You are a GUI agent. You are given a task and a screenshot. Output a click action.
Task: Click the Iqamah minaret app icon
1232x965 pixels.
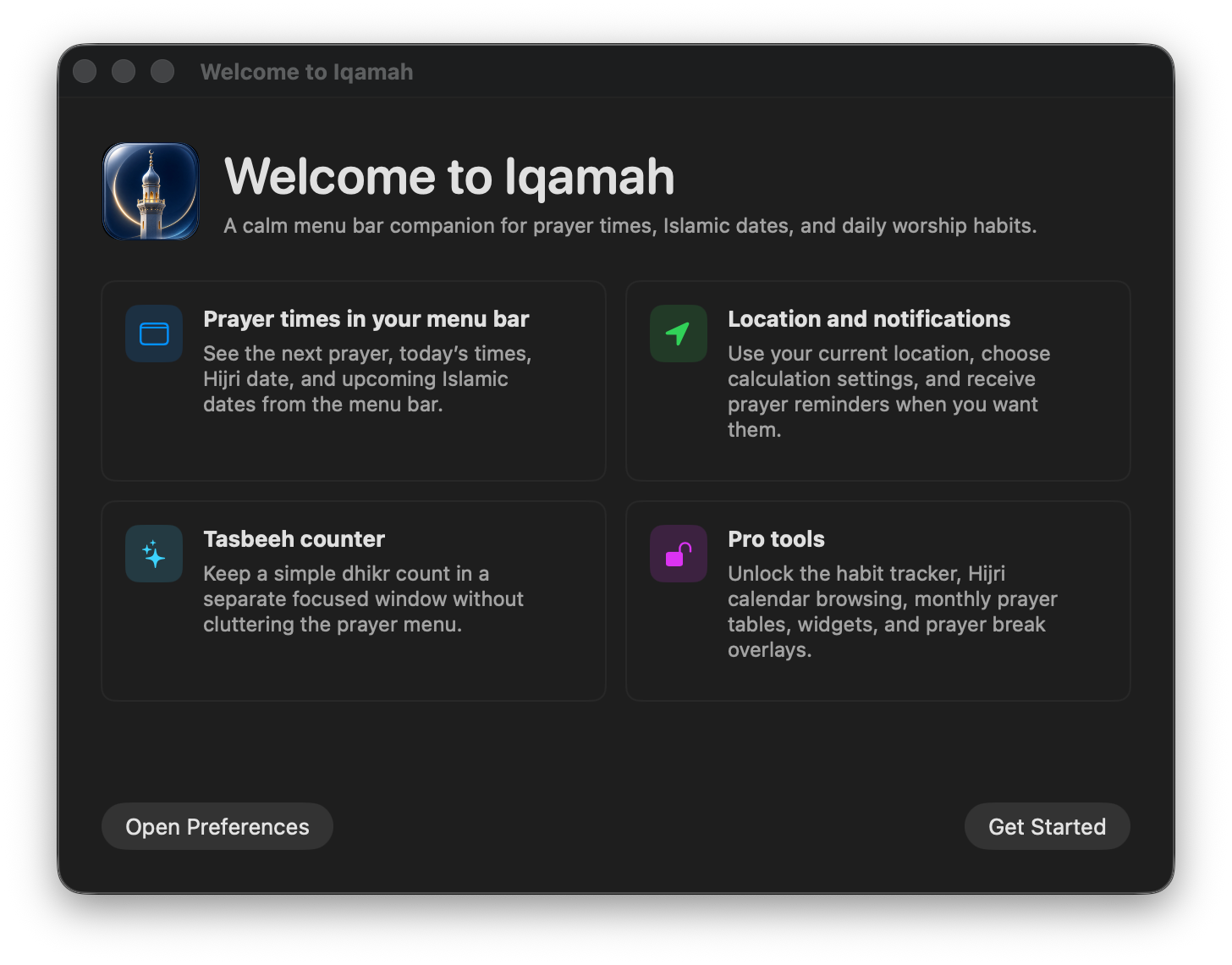point(151,191)
